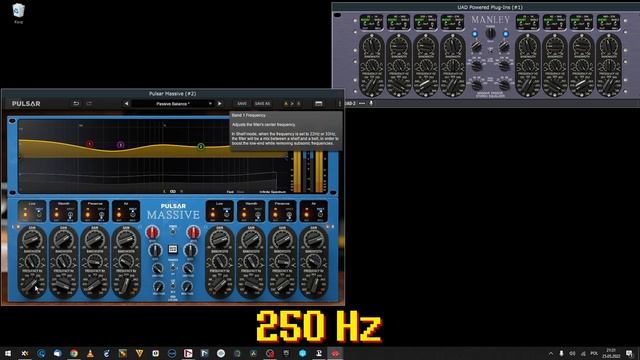Click the UAD-2 label in UAD toolbar
The image size is (640, 360).
coord(350,104)
